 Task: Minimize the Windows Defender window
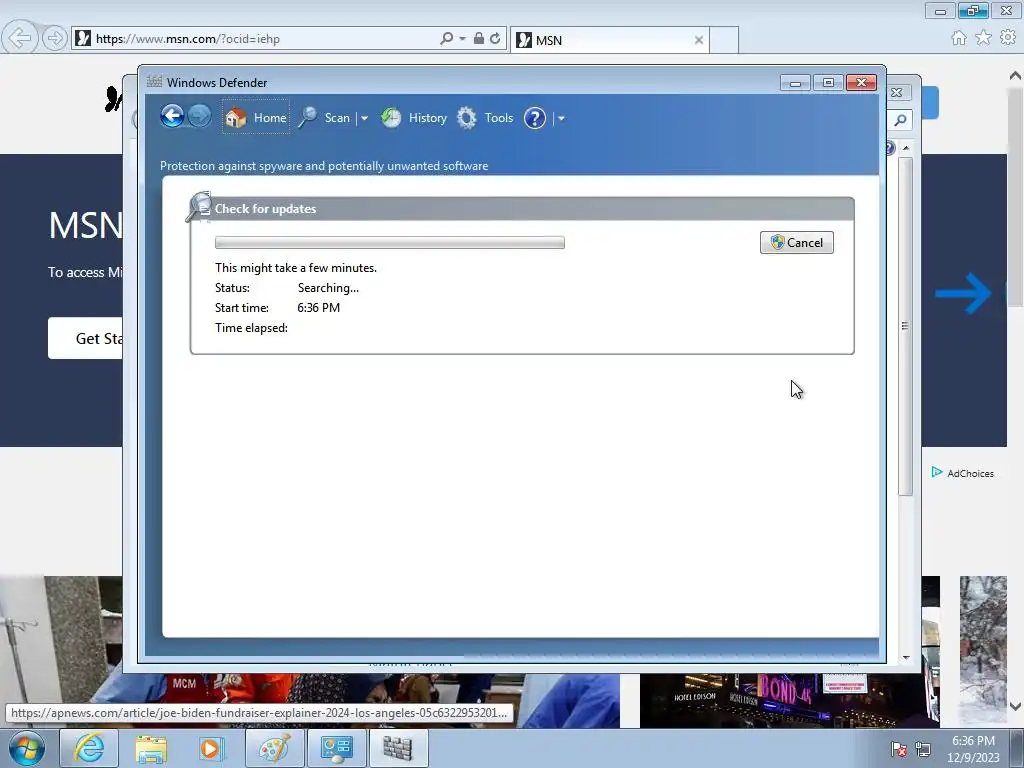click(x=795, y=83)
